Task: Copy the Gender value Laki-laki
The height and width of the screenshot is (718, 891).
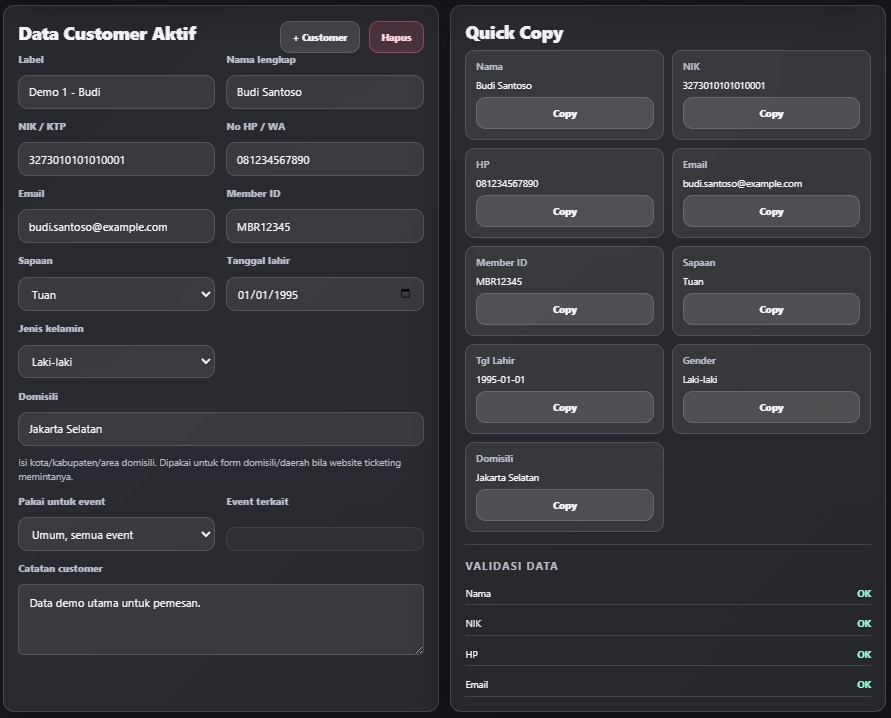Action: 771,407
